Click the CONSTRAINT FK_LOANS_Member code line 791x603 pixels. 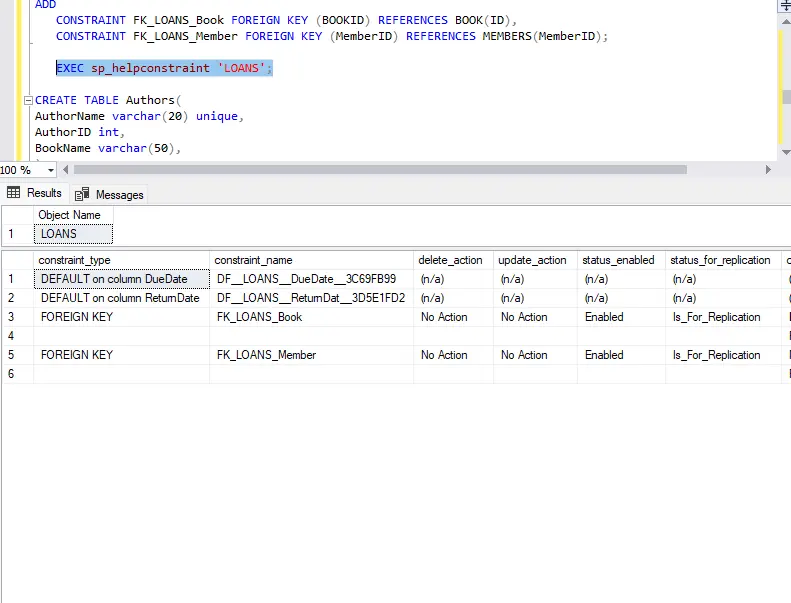[x=332, y=36]
